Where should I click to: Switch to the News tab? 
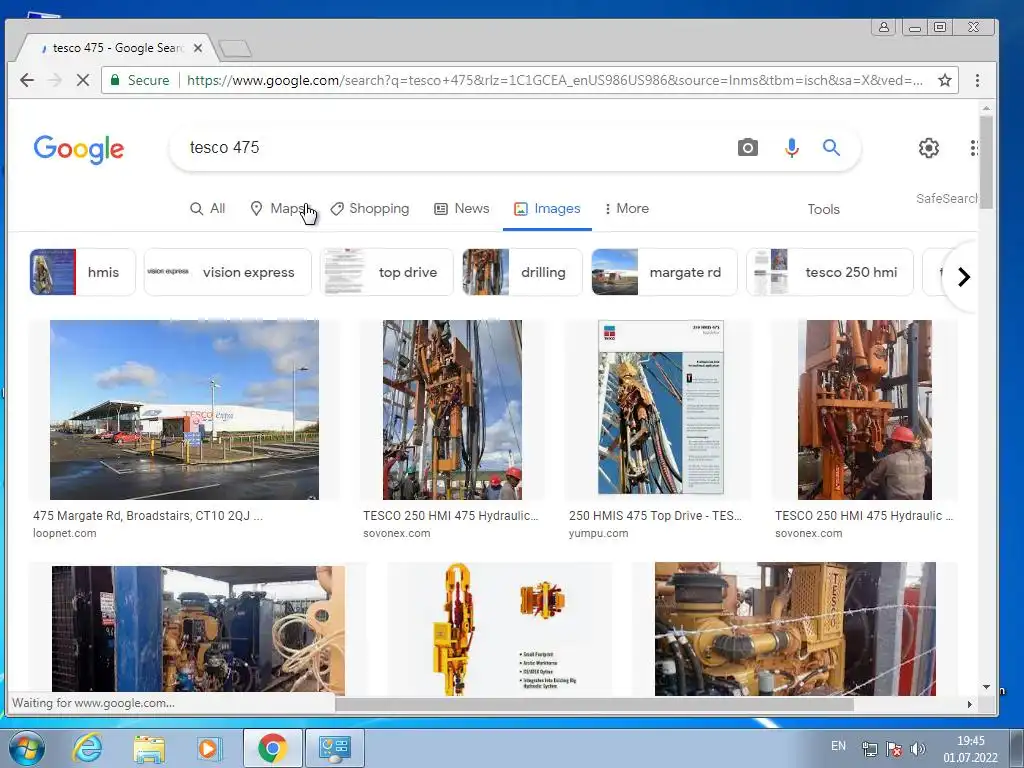(462, 208)
